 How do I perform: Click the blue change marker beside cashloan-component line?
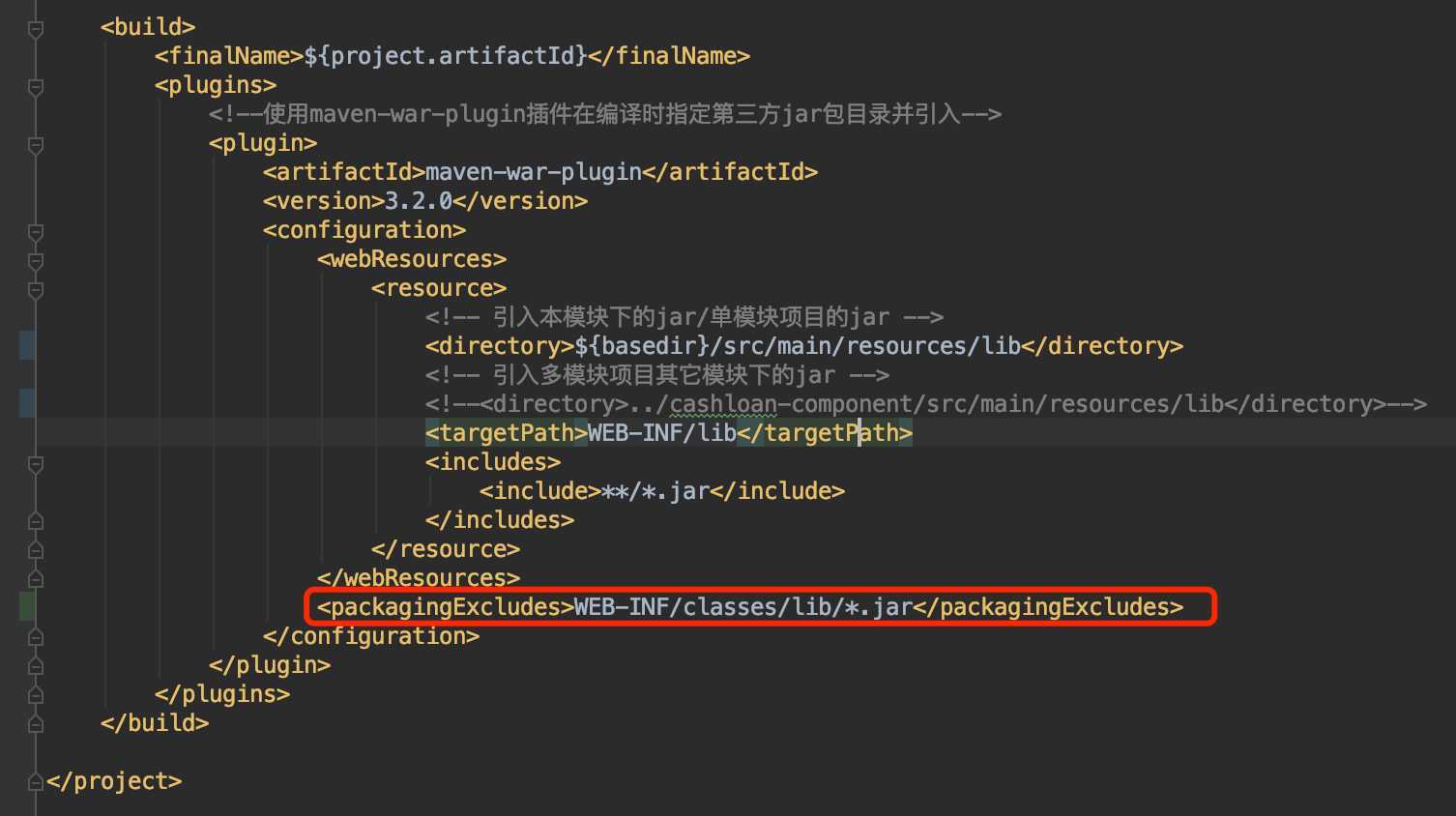pos(27,403)
